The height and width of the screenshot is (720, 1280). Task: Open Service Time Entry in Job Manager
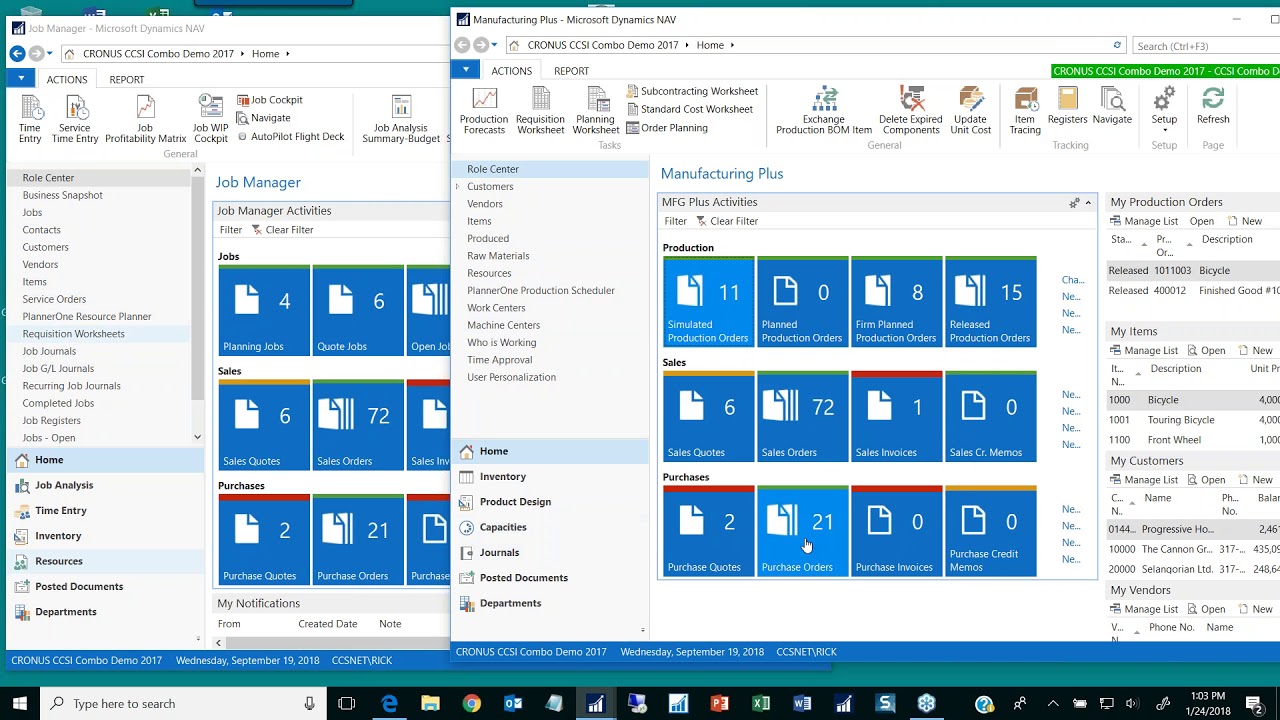click(x=75, y=120)
